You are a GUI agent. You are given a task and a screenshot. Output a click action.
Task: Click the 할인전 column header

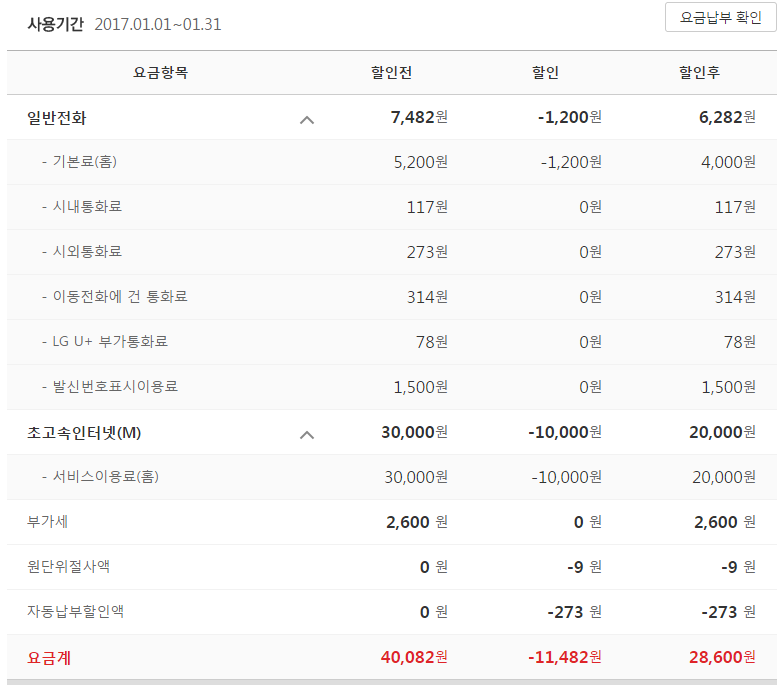coord(391,73)
